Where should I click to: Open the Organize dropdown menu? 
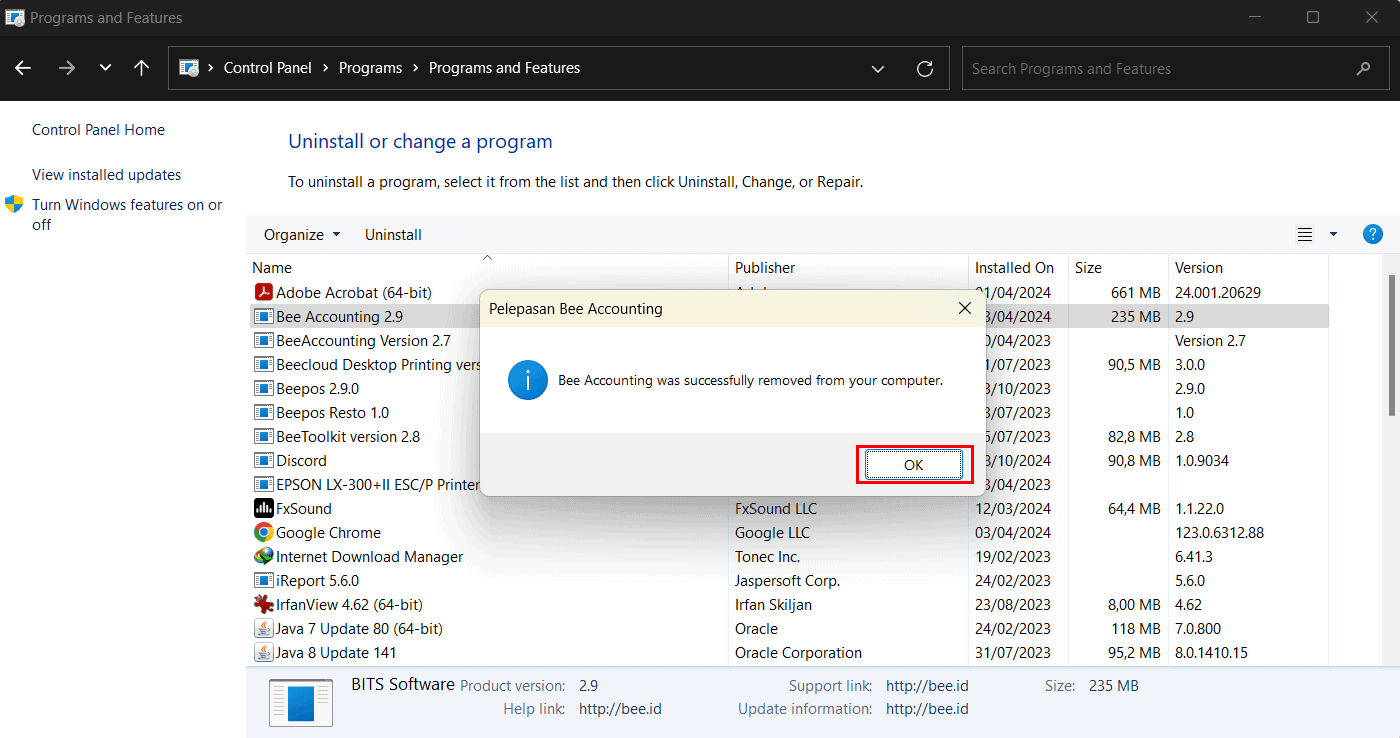coord(301,235)
